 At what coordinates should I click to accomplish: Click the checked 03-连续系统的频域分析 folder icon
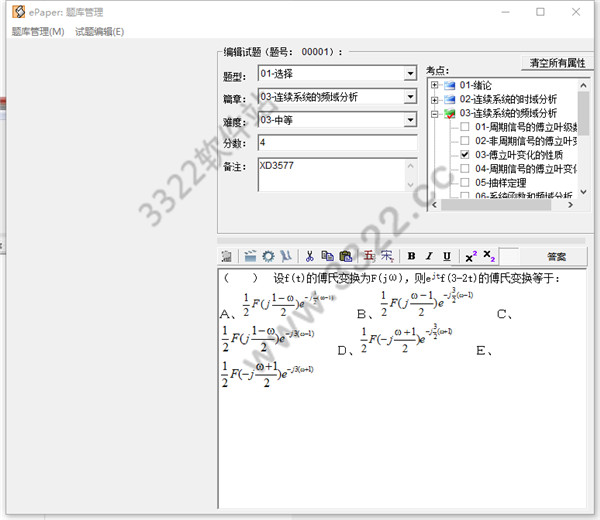pos(449,113)
